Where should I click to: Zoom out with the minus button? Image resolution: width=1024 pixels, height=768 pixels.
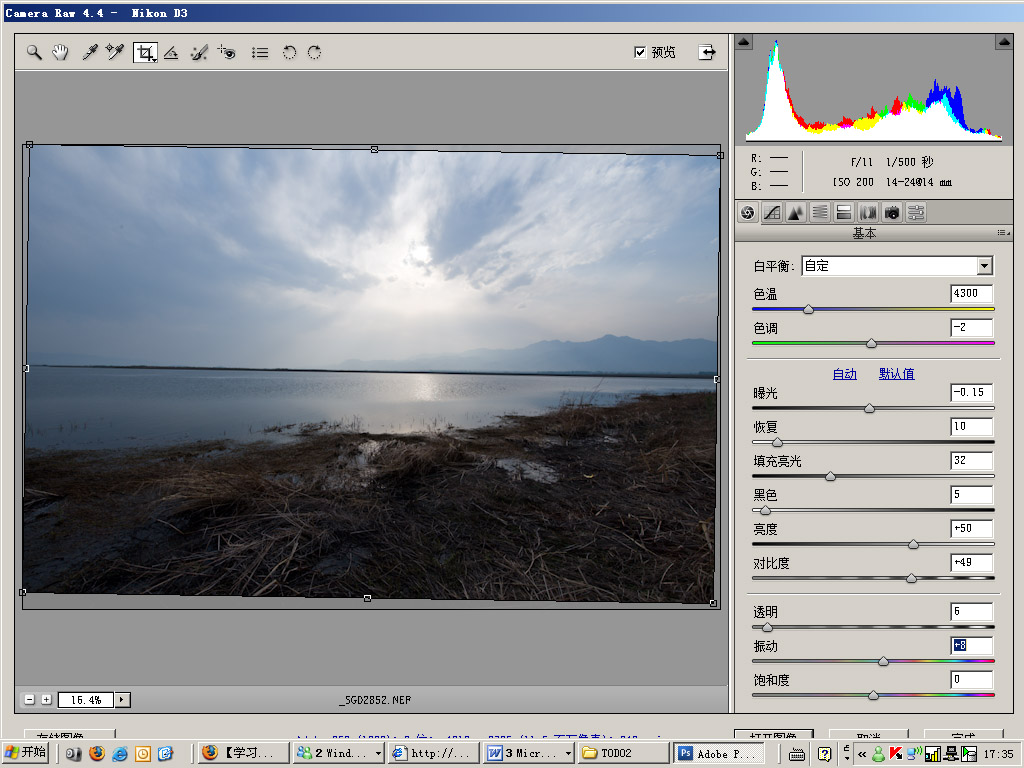pos(29,699)
